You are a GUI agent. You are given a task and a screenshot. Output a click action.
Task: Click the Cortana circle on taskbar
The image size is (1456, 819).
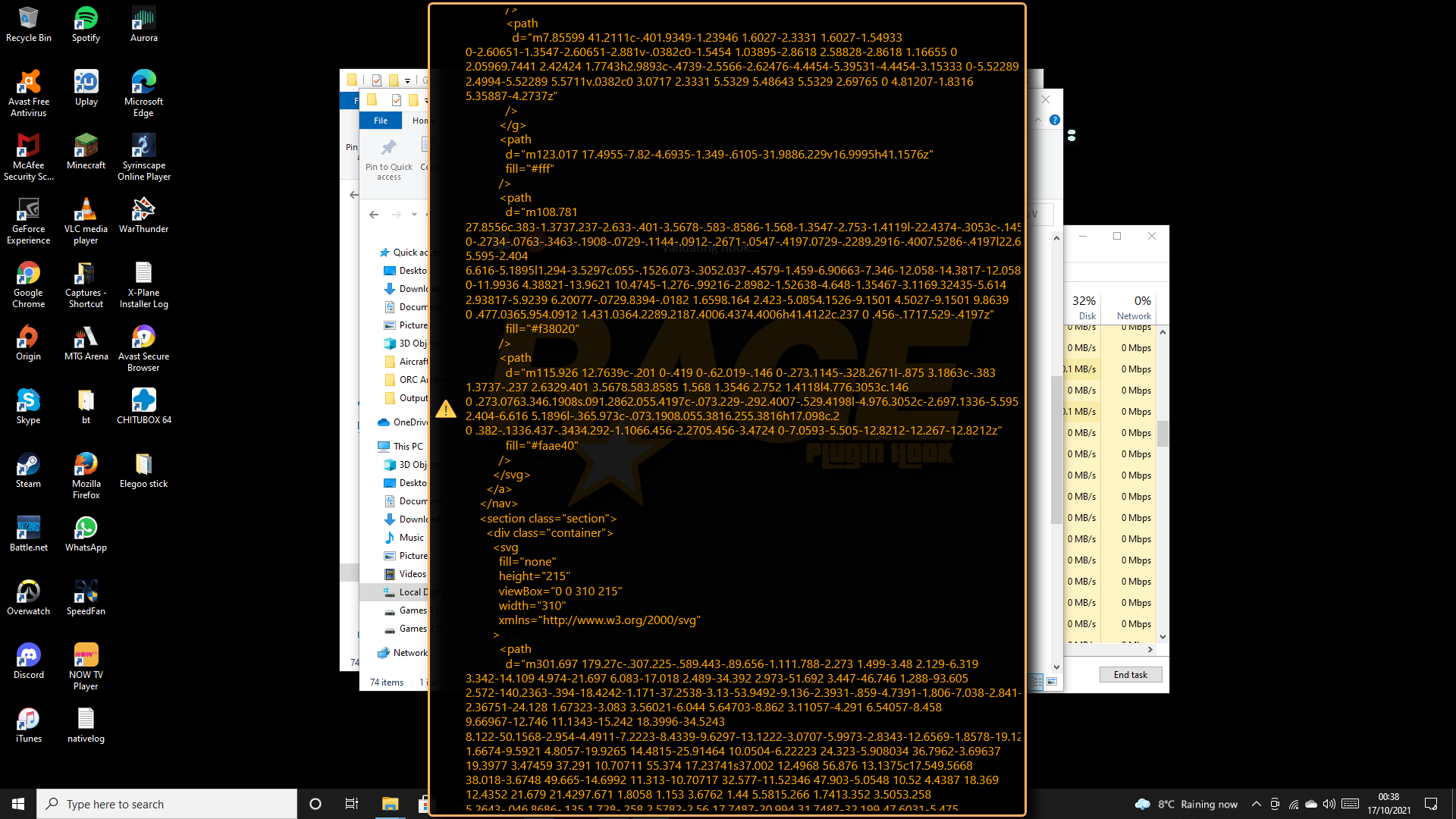(x=315, y=804)
